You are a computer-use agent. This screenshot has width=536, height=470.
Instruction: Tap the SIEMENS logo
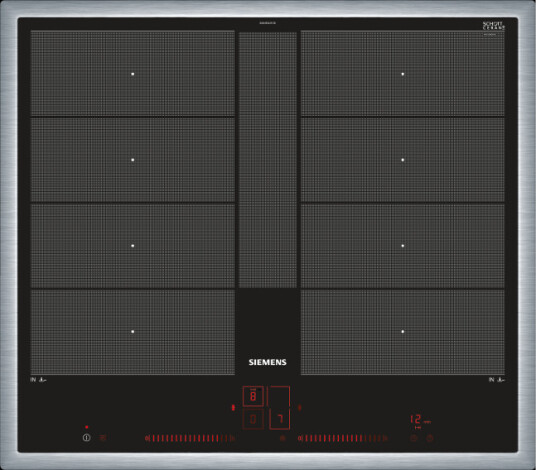[x=267, y=362]
